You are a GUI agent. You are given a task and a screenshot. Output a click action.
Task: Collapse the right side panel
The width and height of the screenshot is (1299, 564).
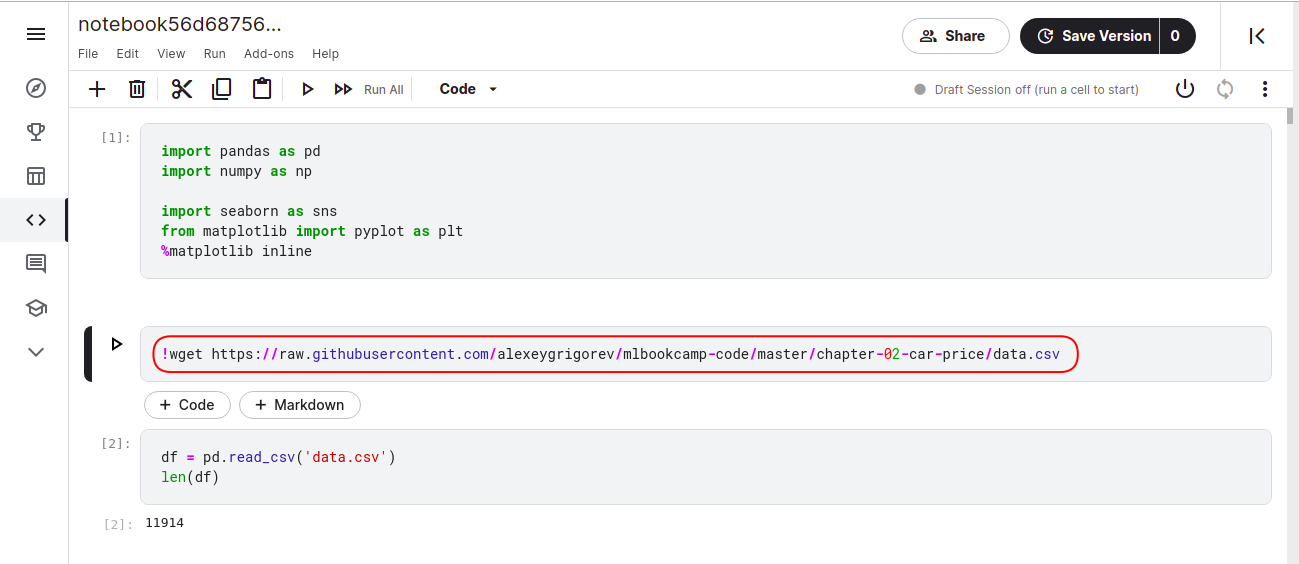(x=1258, y=36)
